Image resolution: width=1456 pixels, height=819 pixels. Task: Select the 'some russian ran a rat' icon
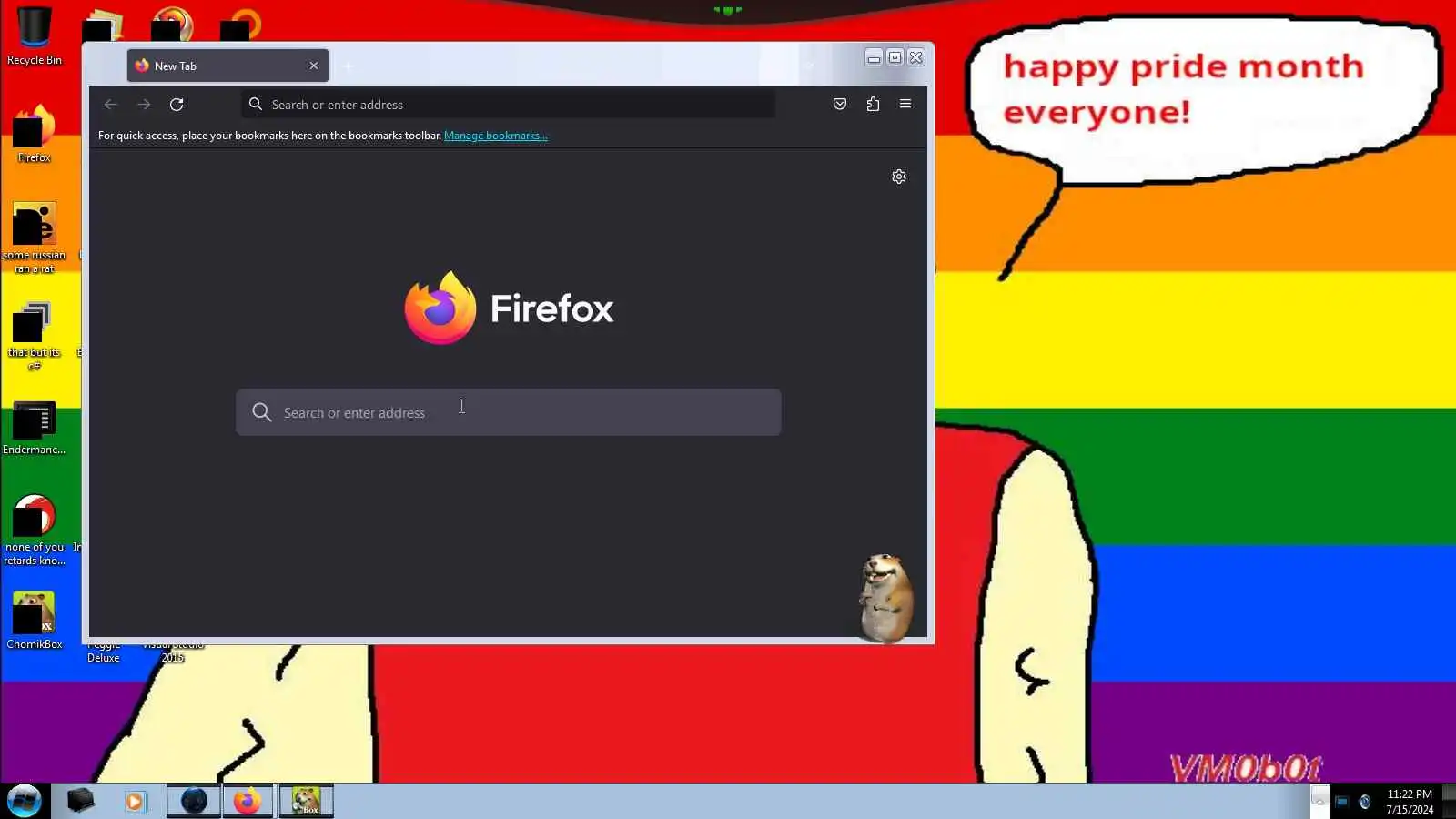35,237
